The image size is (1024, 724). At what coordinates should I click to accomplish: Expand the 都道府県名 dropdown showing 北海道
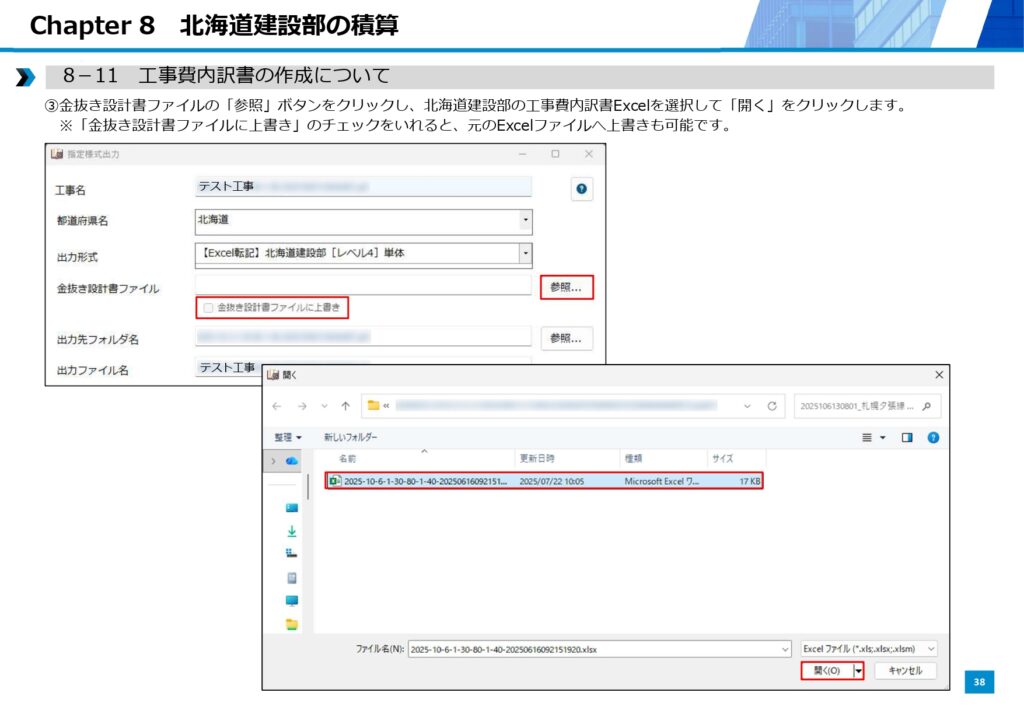pos(526,220)
